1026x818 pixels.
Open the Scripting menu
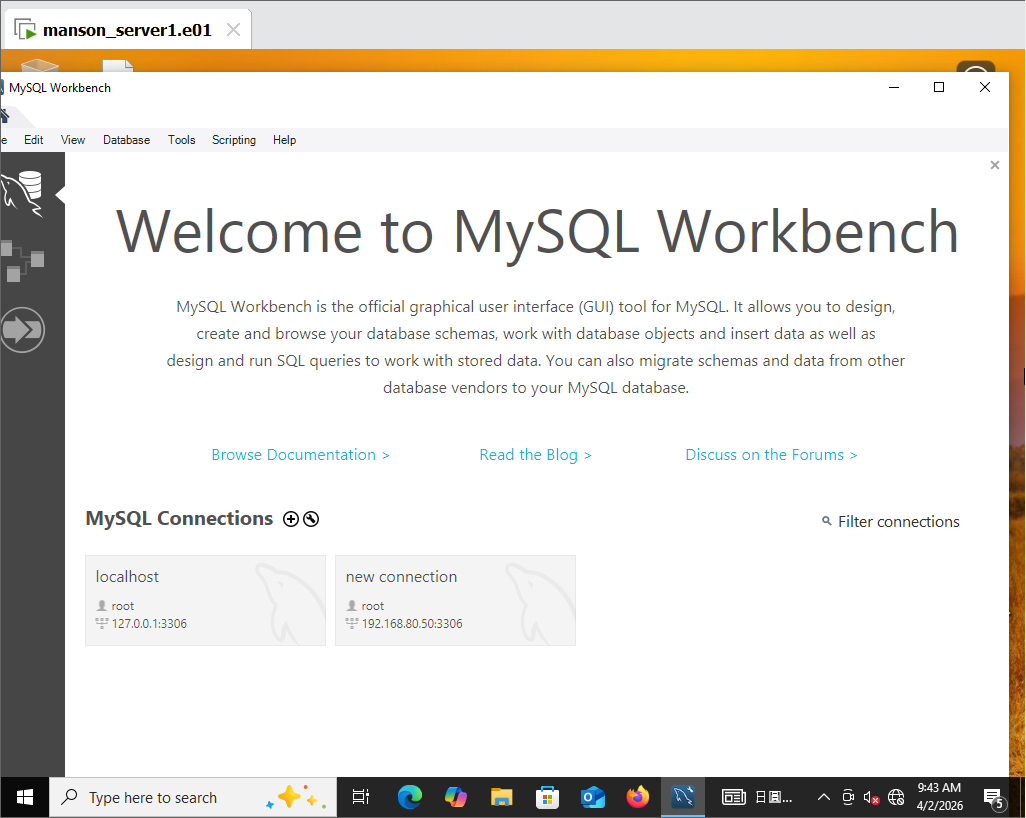click(234, 140)
